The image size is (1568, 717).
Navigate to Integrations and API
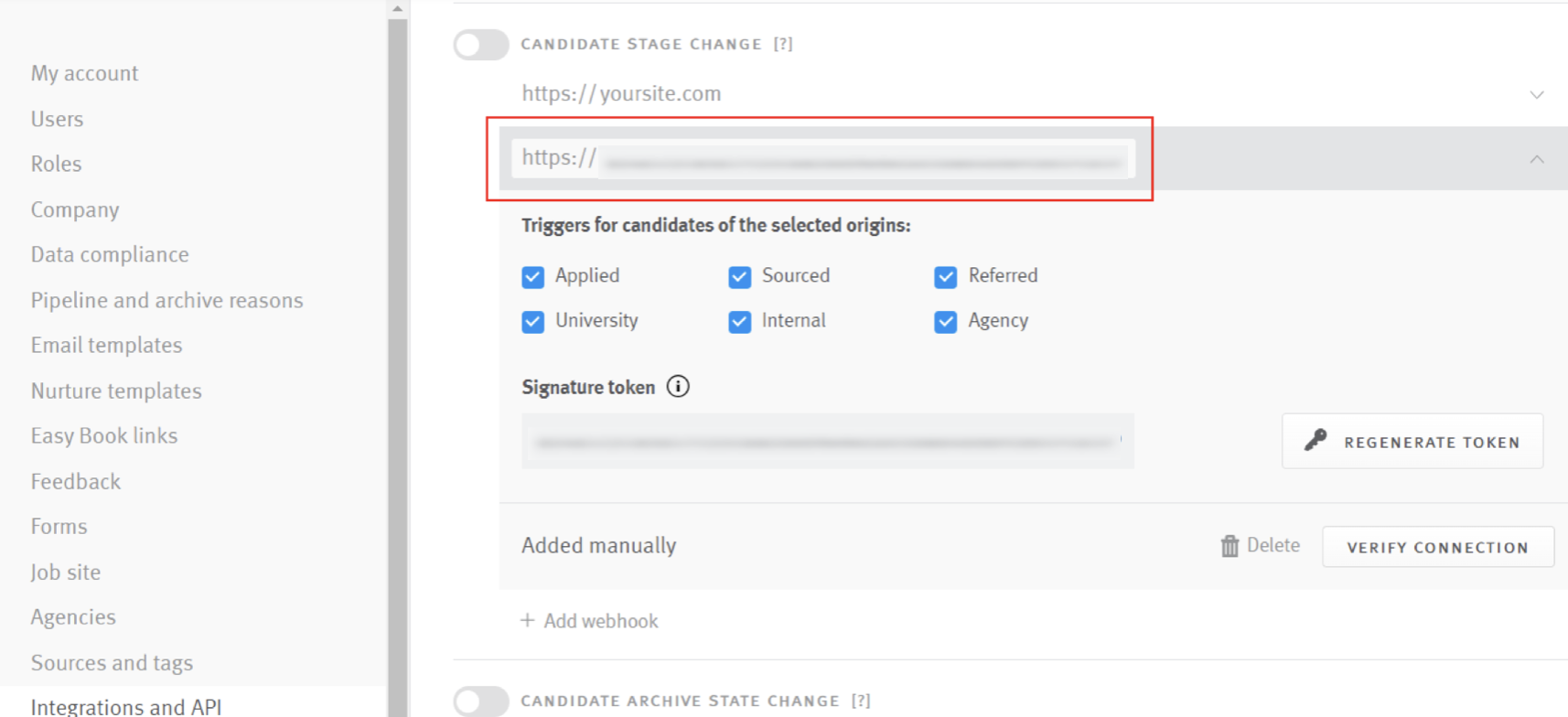pyautogui.click(x=125, y=704)
